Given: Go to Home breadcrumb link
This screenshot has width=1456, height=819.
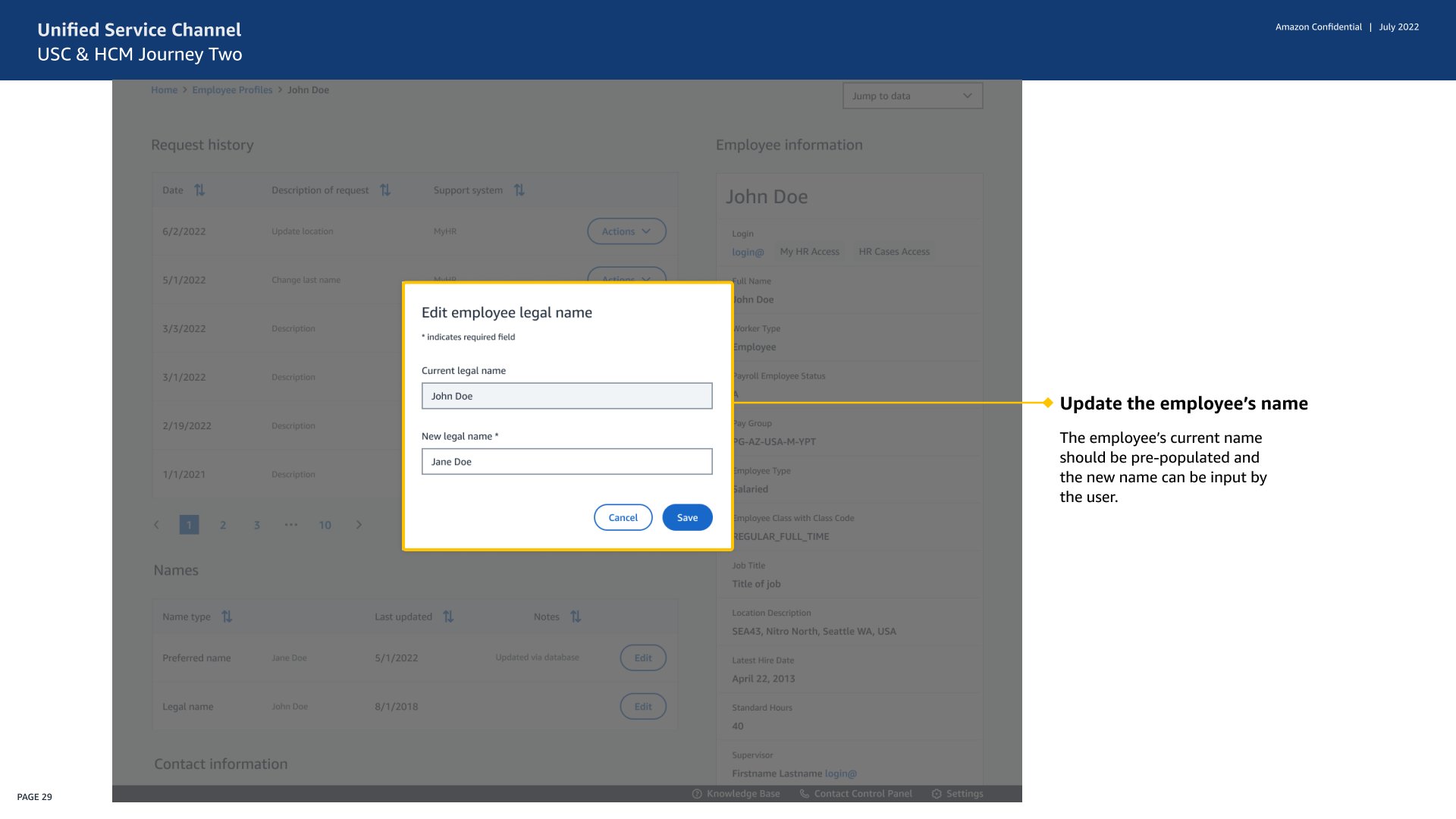Looking at the screenshot, I should (x=164, y=89).
